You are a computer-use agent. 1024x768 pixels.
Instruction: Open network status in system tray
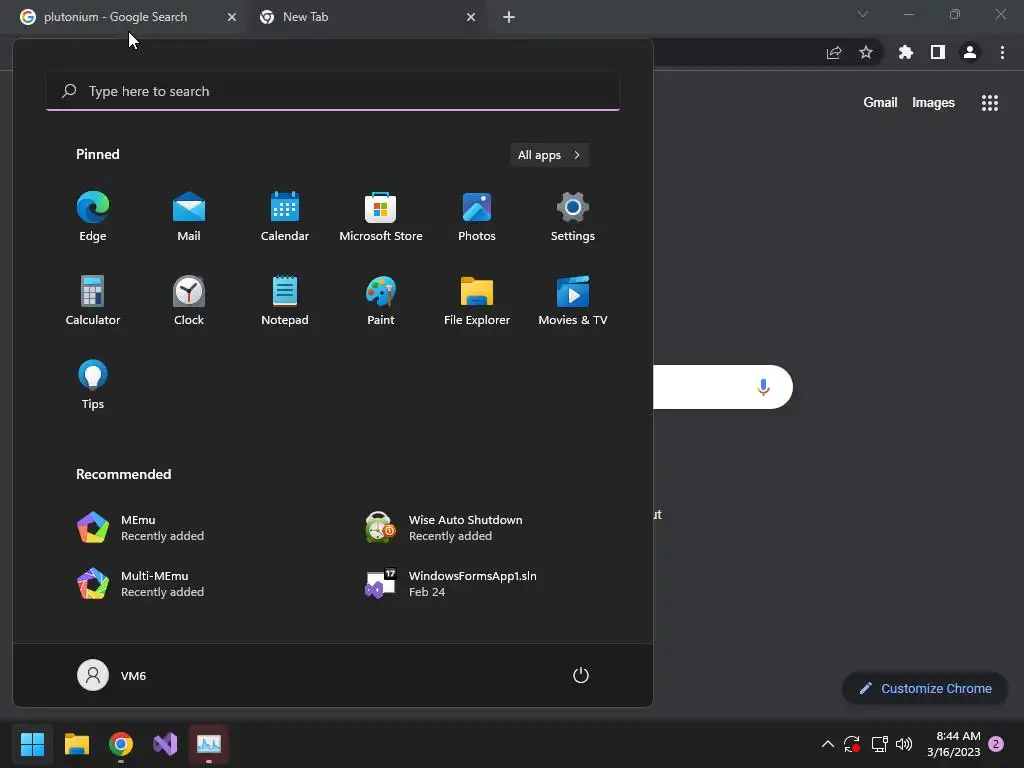tap(880, 744)
